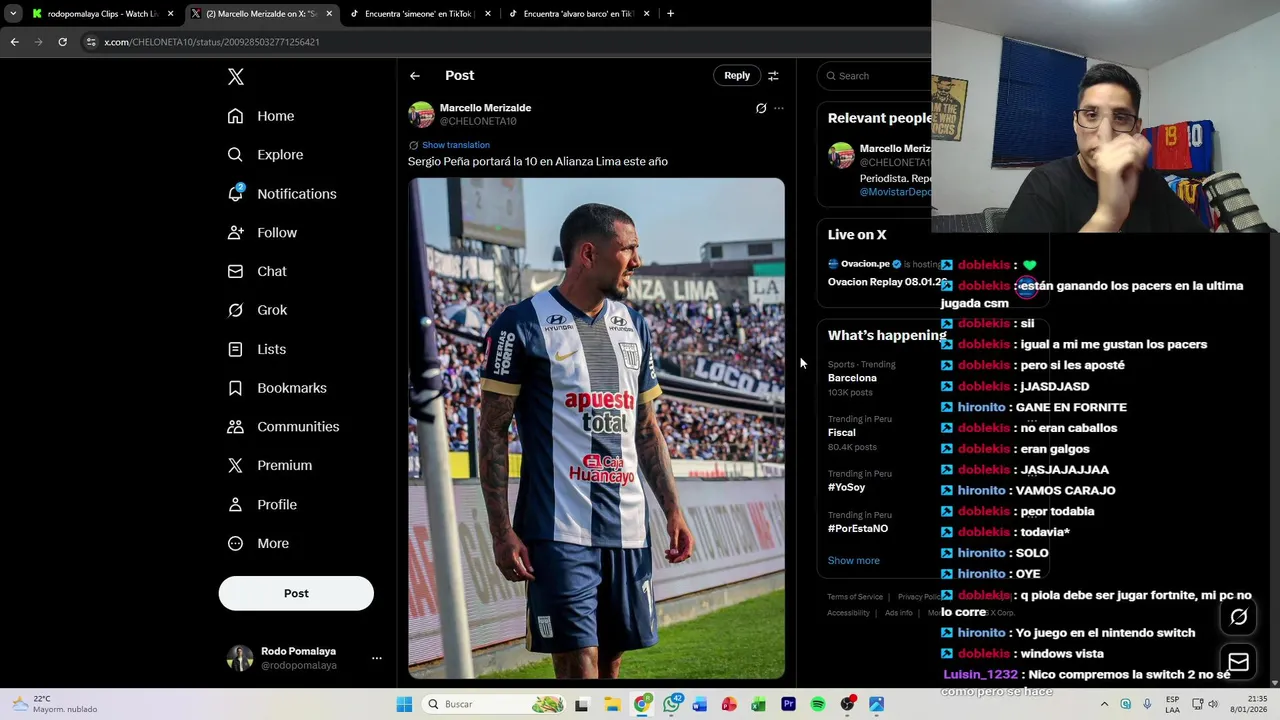Open the Chat envelope icon
1280x720 pixels.
point(235,271)
